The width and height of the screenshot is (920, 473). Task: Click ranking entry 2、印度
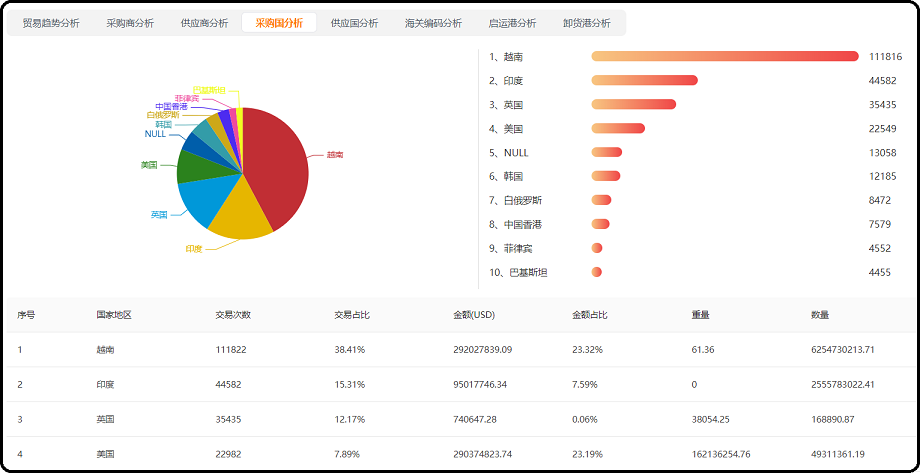click(x=506, y=81)
